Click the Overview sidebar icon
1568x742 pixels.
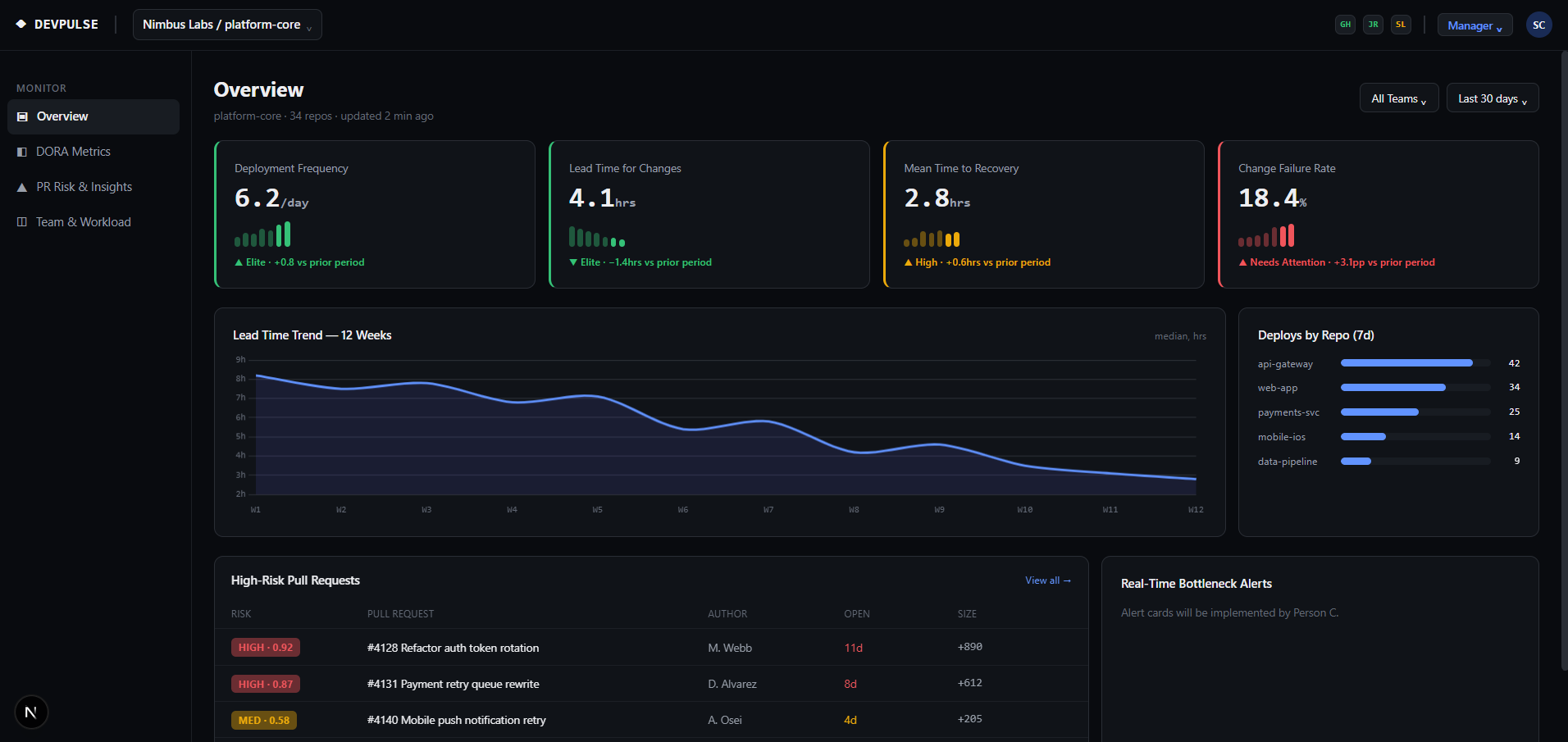(x=22, y=116)
